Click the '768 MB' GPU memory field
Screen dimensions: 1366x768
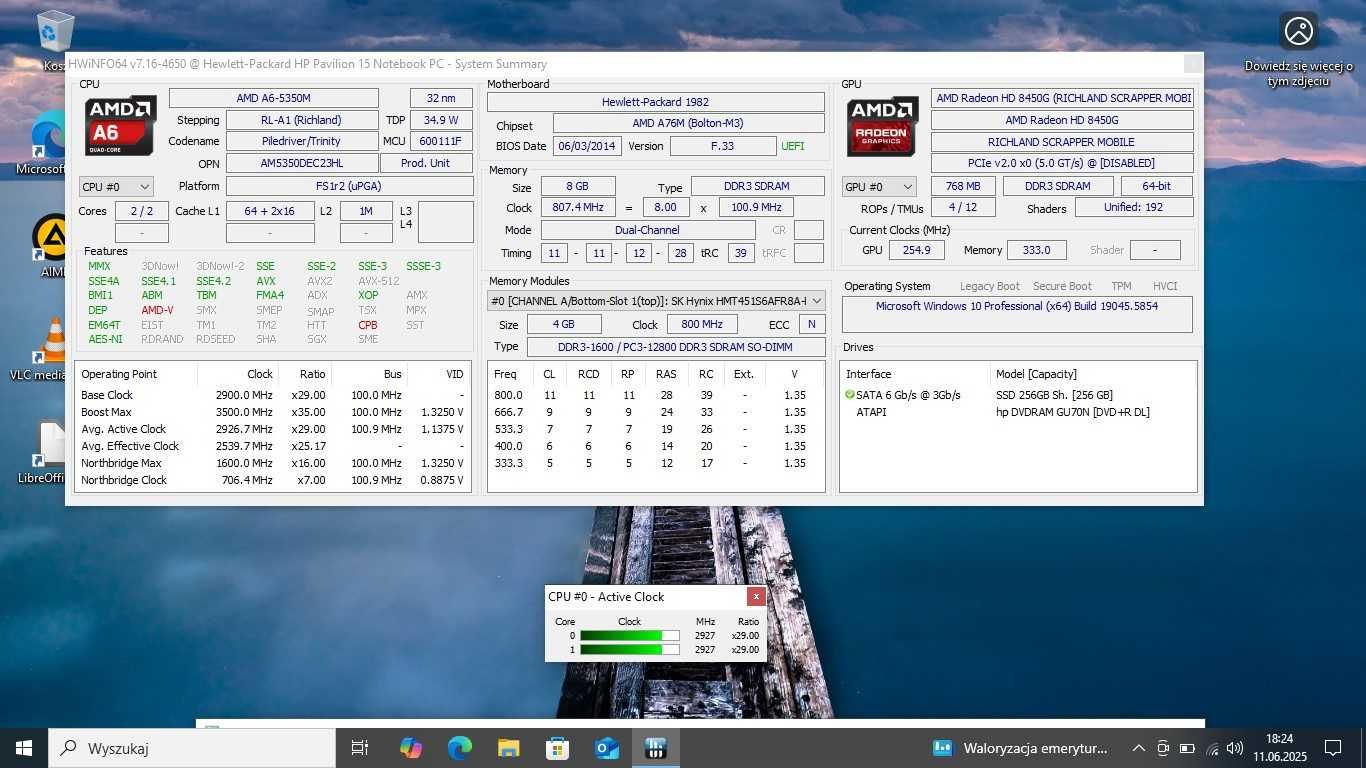962,186
